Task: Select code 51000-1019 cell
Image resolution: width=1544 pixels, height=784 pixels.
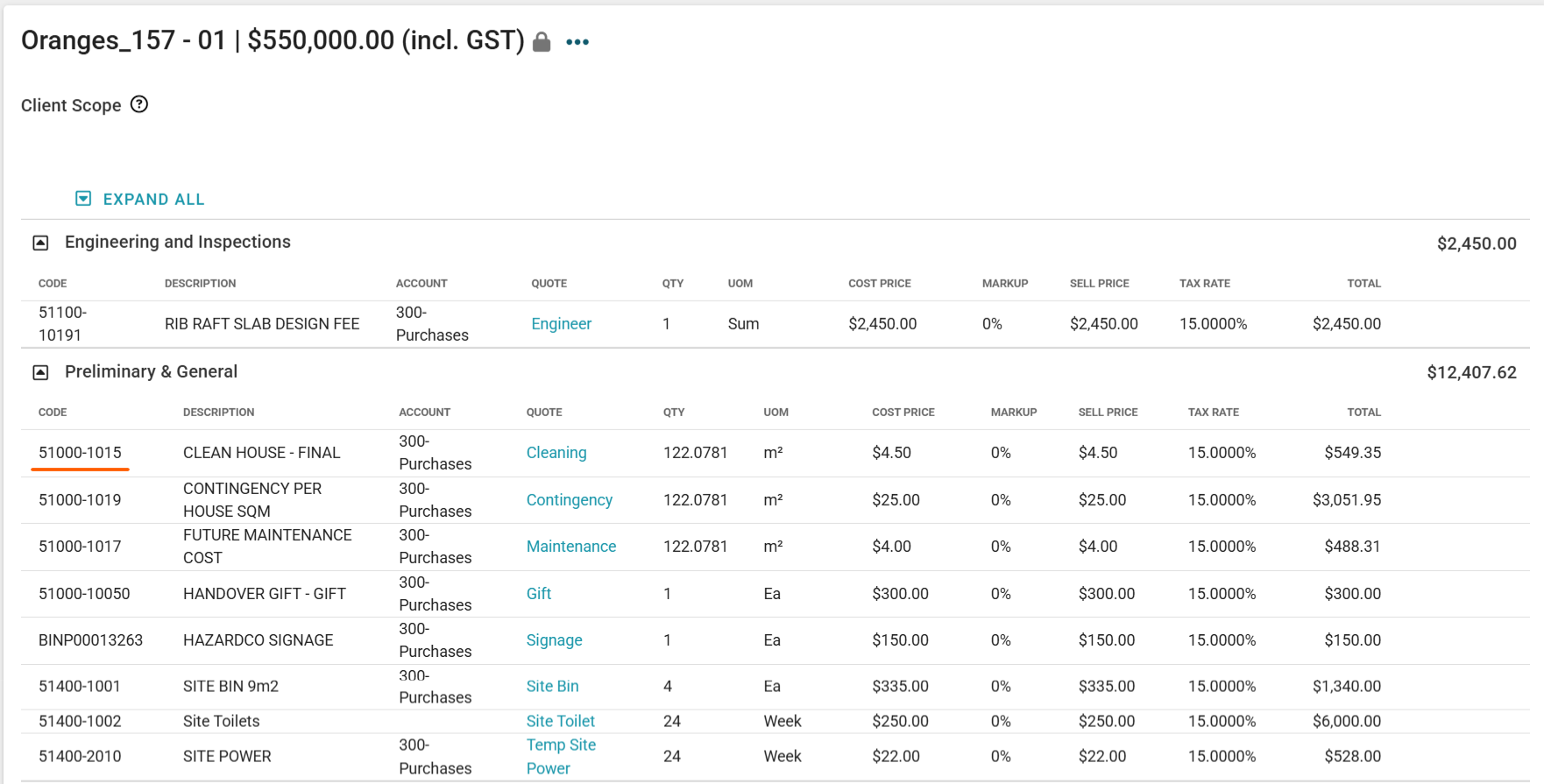Action: [x=80, y=499]
